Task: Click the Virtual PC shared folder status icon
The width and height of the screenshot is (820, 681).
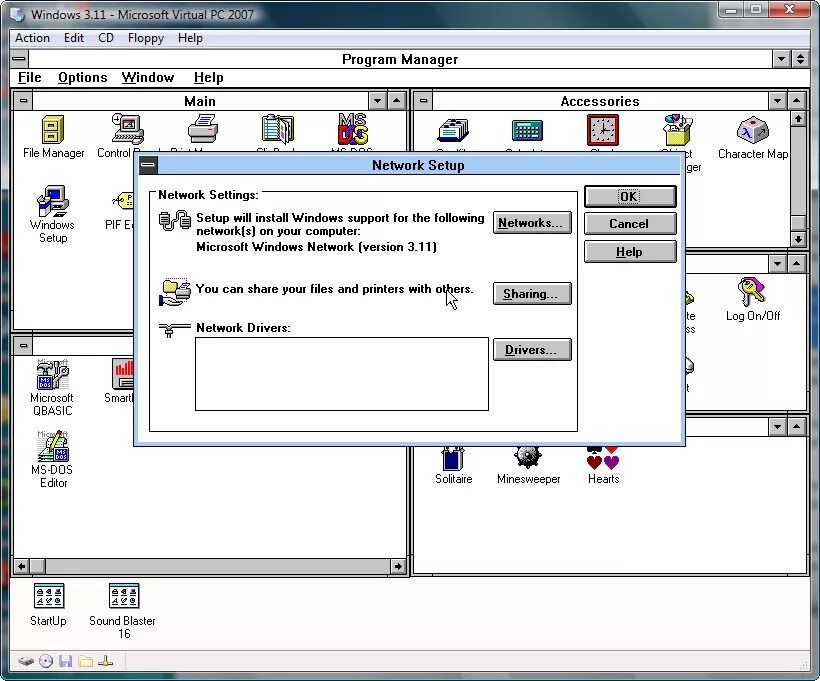Action: [85, 661]
